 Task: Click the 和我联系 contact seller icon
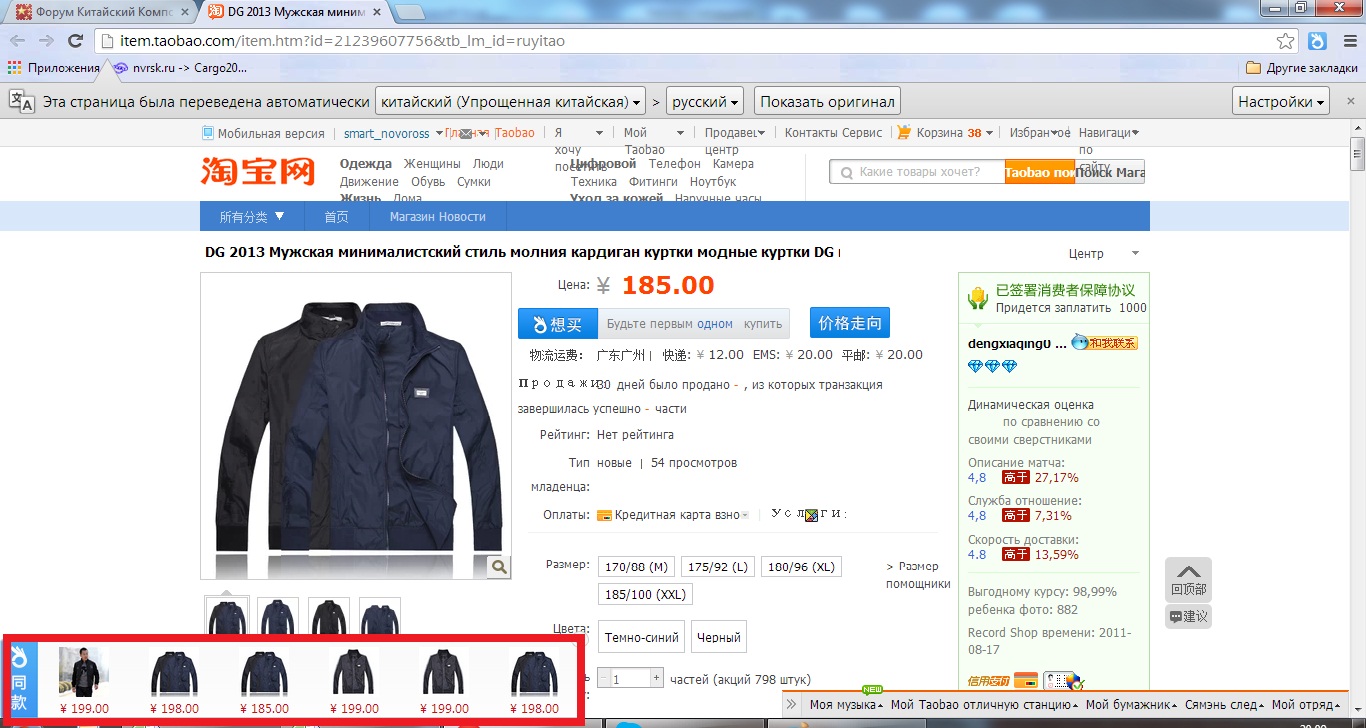click(x=1104, y=343)
